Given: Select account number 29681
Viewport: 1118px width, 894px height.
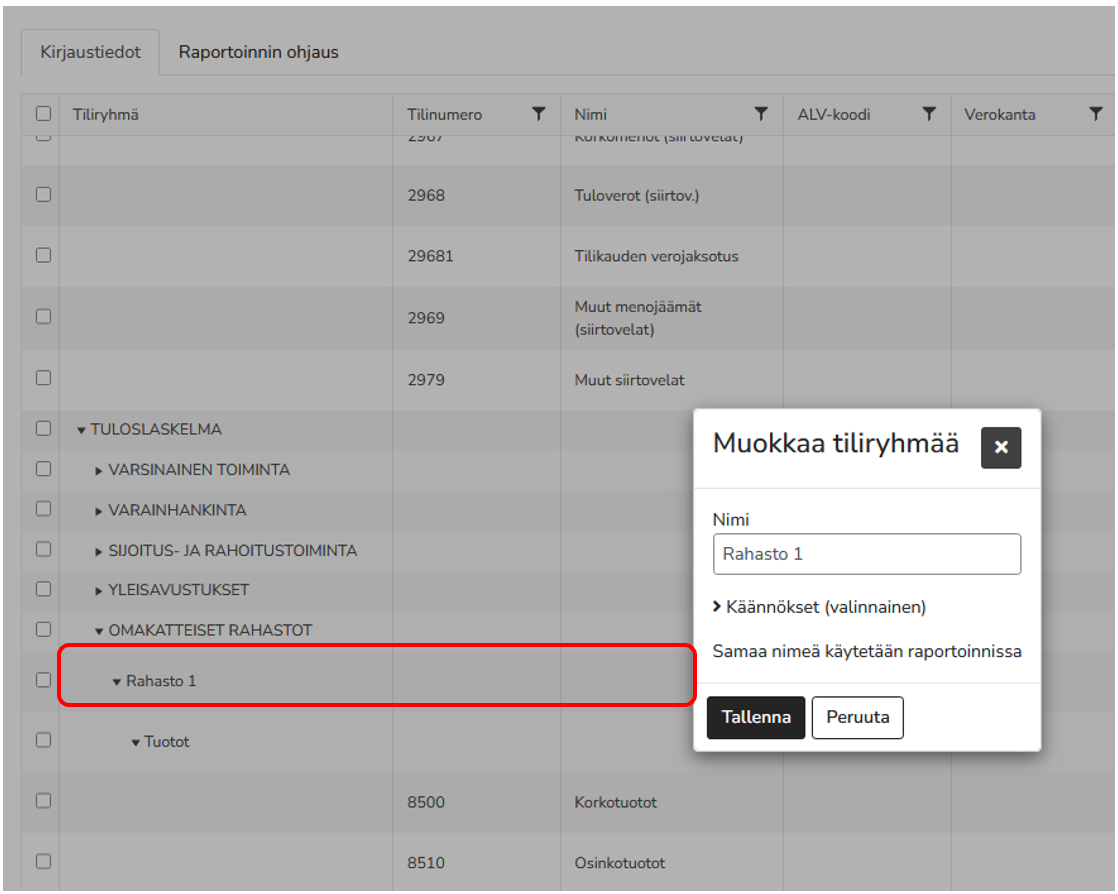Looking at the screenshot, I should pos(430,256).
